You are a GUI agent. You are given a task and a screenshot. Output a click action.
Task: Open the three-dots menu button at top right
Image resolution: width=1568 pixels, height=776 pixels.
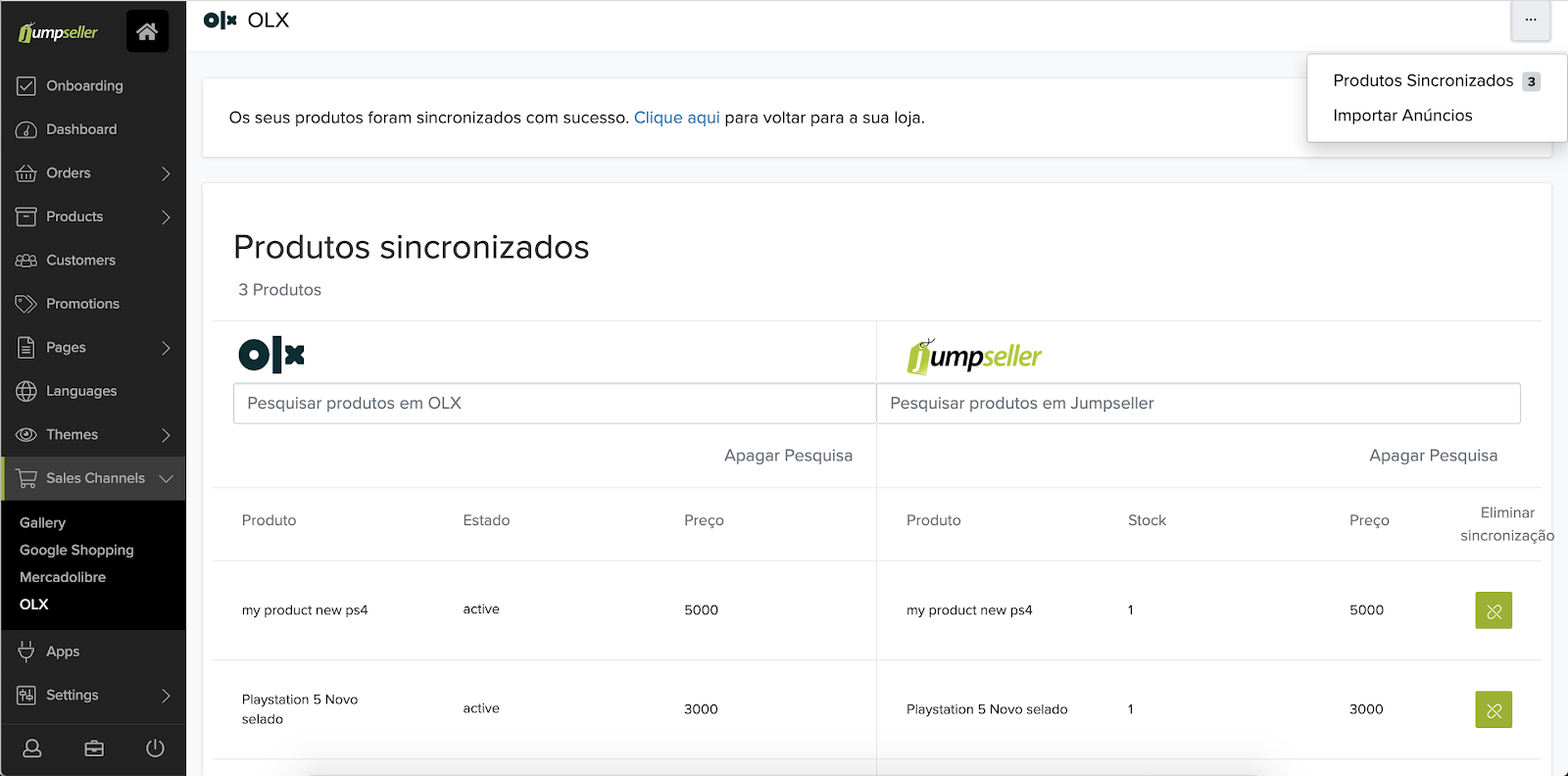pos(1530,20)
